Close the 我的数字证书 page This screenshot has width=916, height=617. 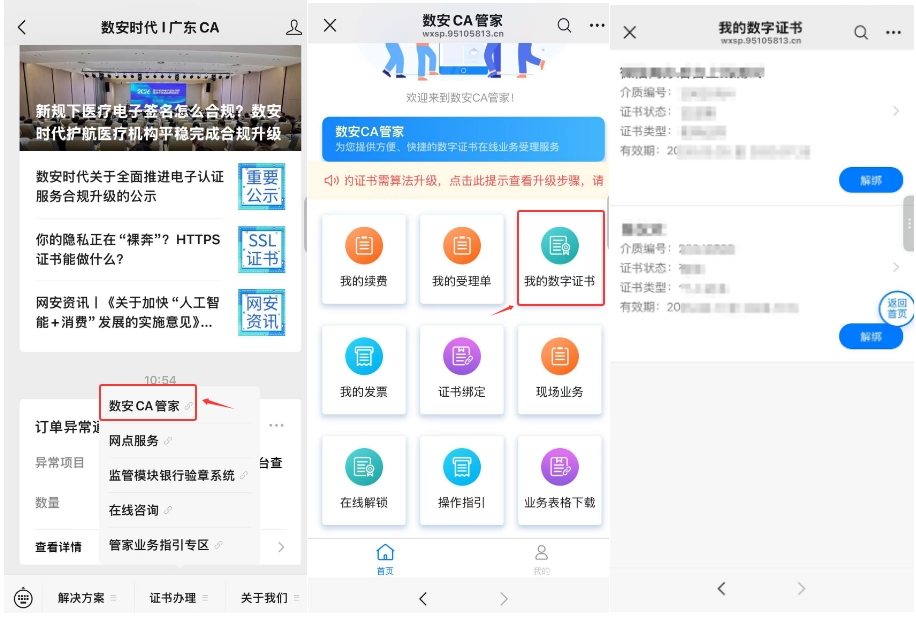[630, 32]
